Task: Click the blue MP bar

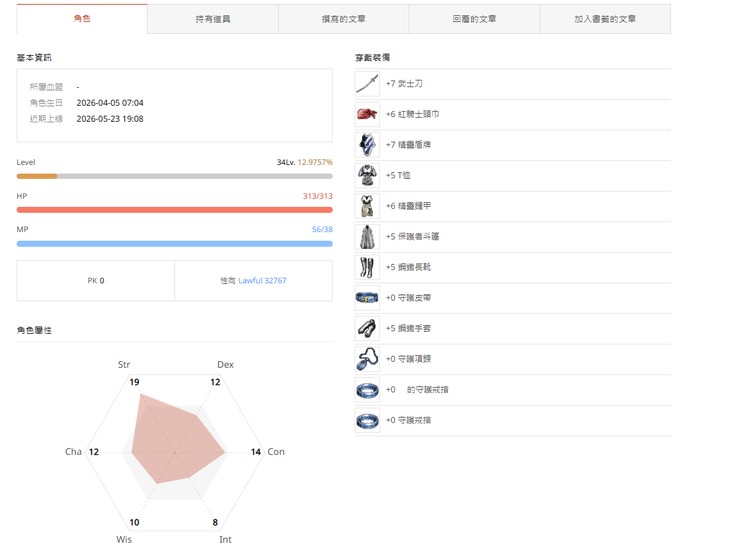Action: coord(175,244)
